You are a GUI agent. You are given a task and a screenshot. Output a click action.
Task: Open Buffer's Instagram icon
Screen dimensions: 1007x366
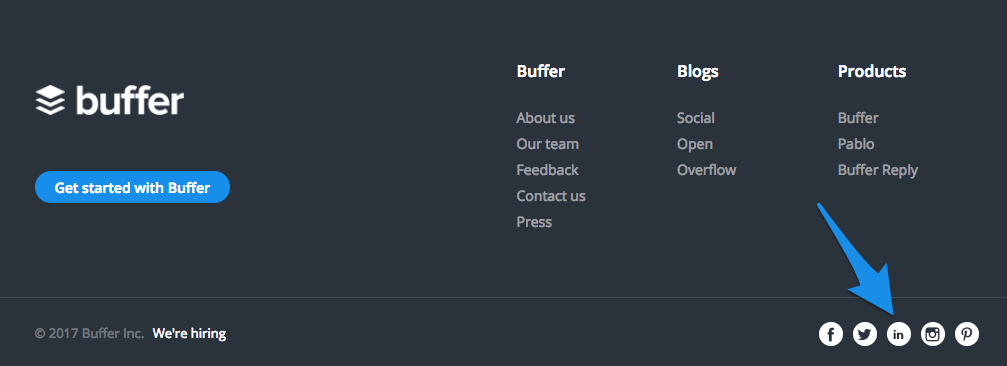click(933, 334)
